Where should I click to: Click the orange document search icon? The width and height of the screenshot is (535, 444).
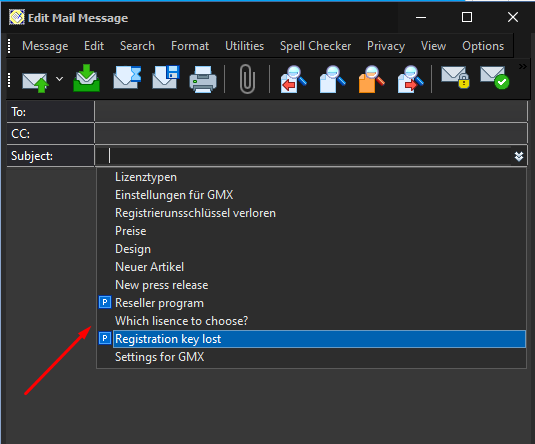pos(371,79)
